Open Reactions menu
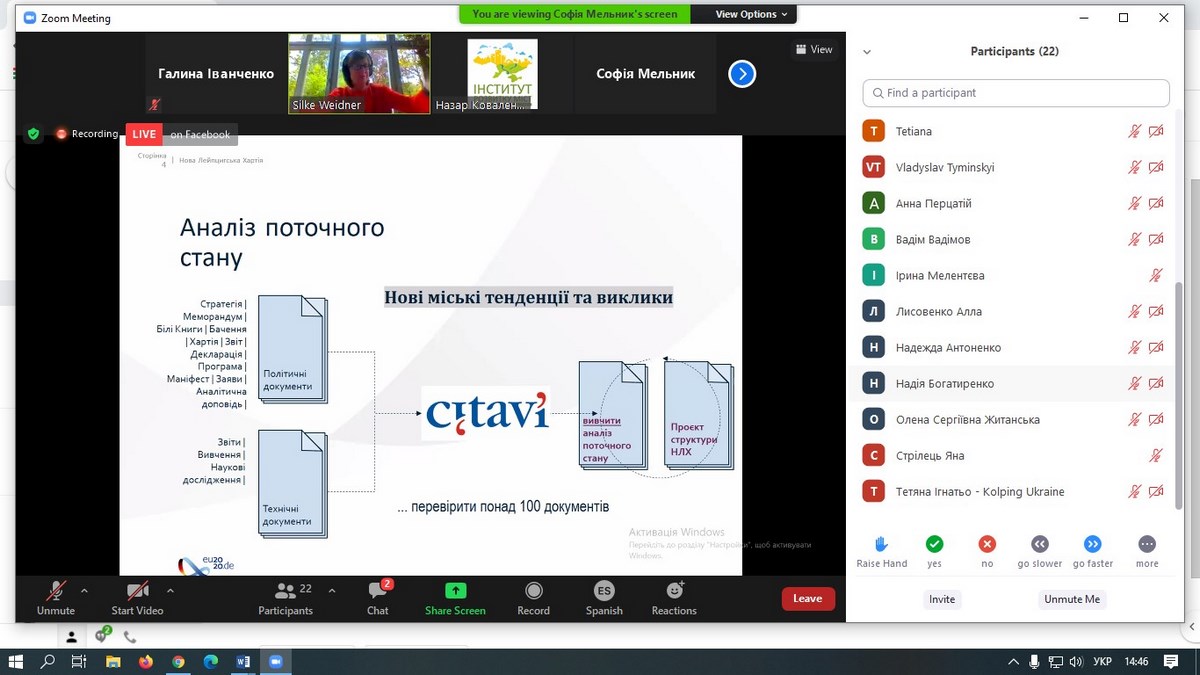 [674, 591]
